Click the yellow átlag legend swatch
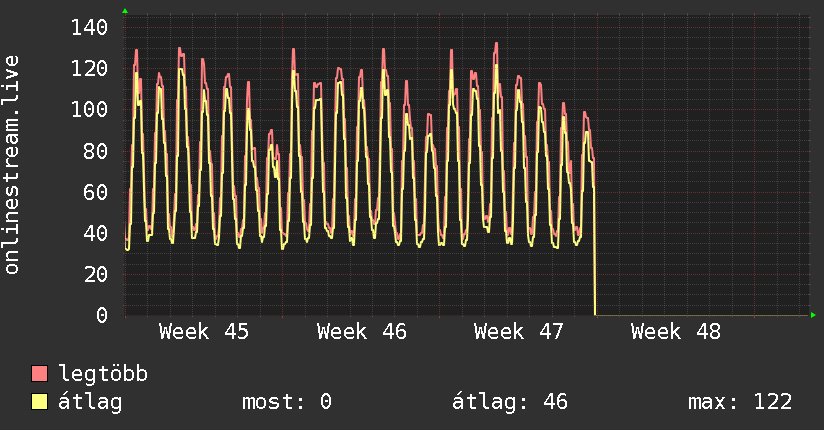This screenshot has height=430, width=824. coord(39,402)
